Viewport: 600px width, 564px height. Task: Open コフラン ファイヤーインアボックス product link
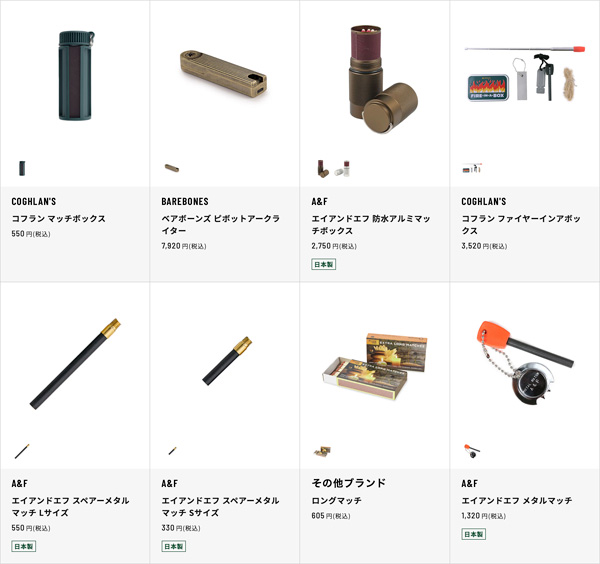pyautogui.click(x=521, y=225)
